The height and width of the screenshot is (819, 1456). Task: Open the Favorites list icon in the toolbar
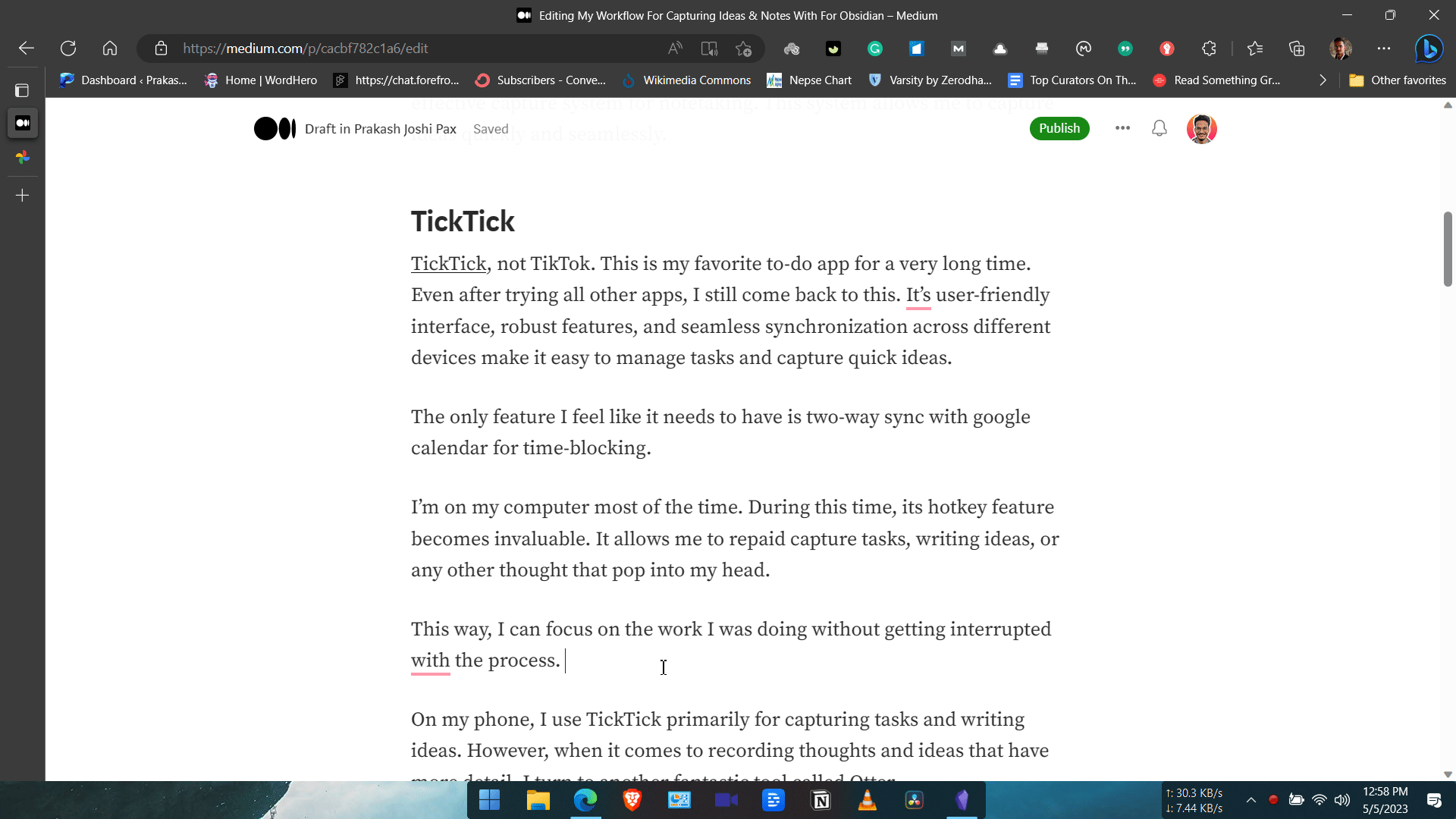tap(1255, 49)
